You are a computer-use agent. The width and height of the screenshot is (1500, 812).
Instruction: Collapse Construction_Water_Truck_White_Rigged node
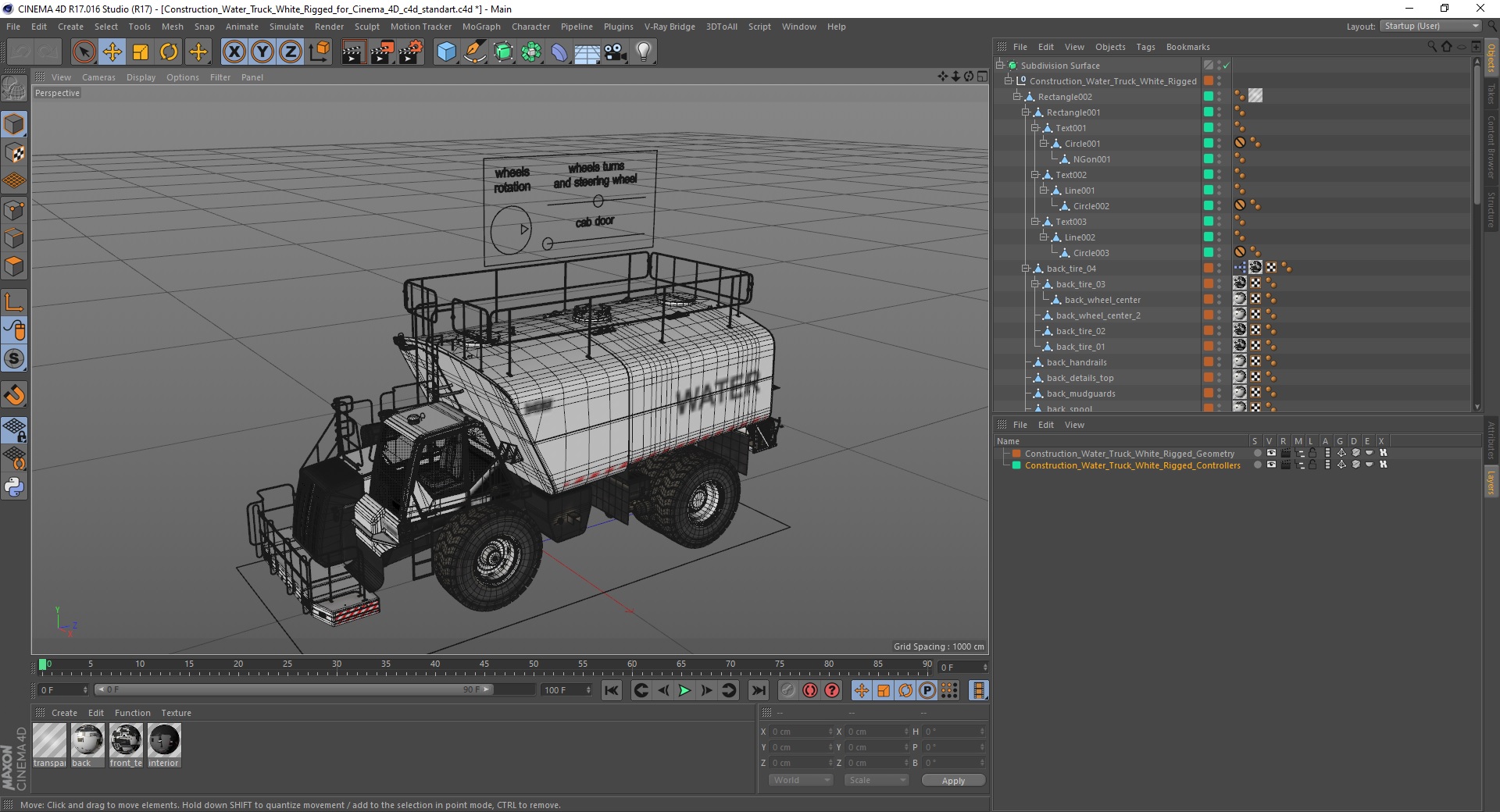(x=1008, y=81)
